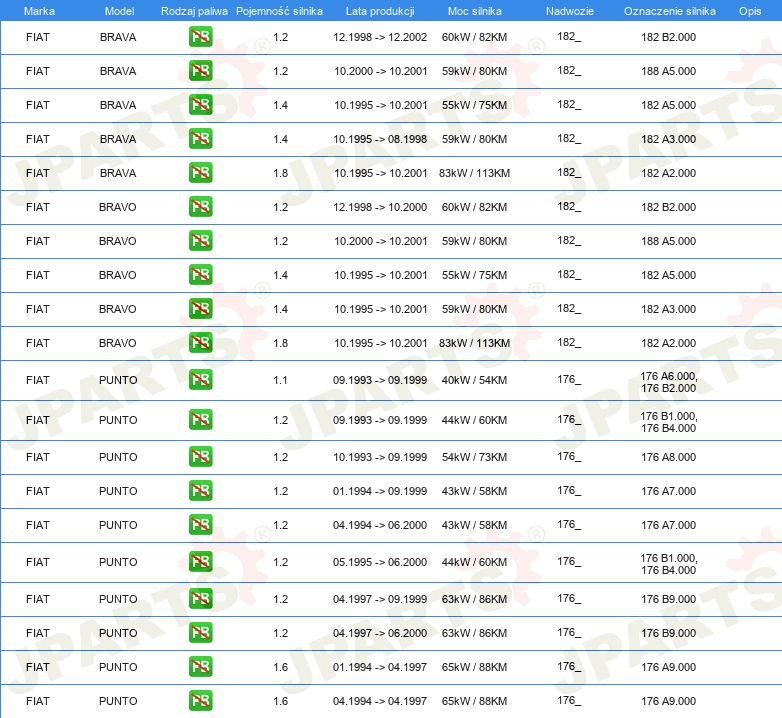Click the Opis column header
The height and width of the screenshot is (718, 782).
tap(750, 11)
